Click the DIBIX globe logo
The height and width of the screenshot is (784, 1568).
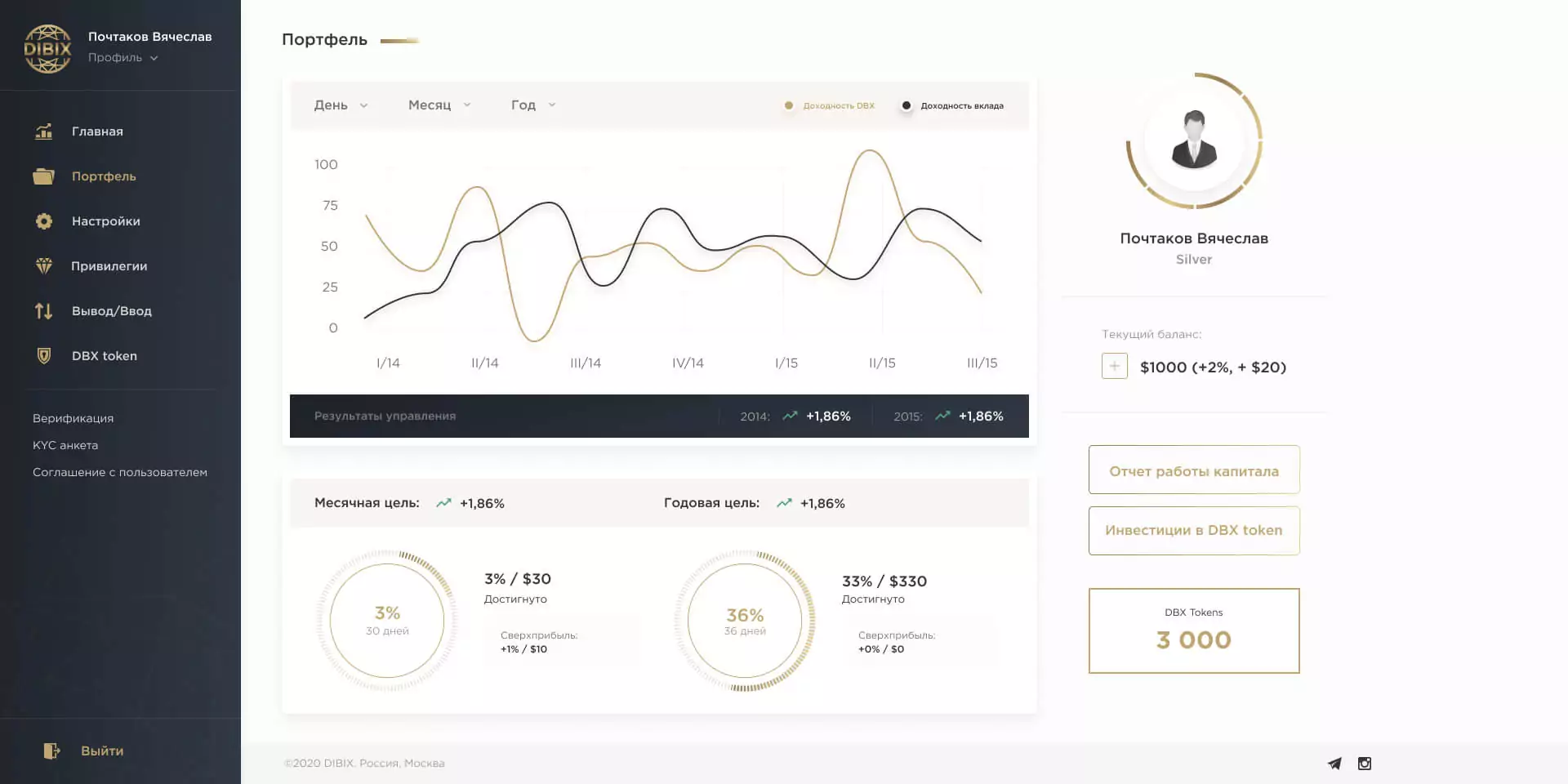pyautogui.click(x=47, y=49)
